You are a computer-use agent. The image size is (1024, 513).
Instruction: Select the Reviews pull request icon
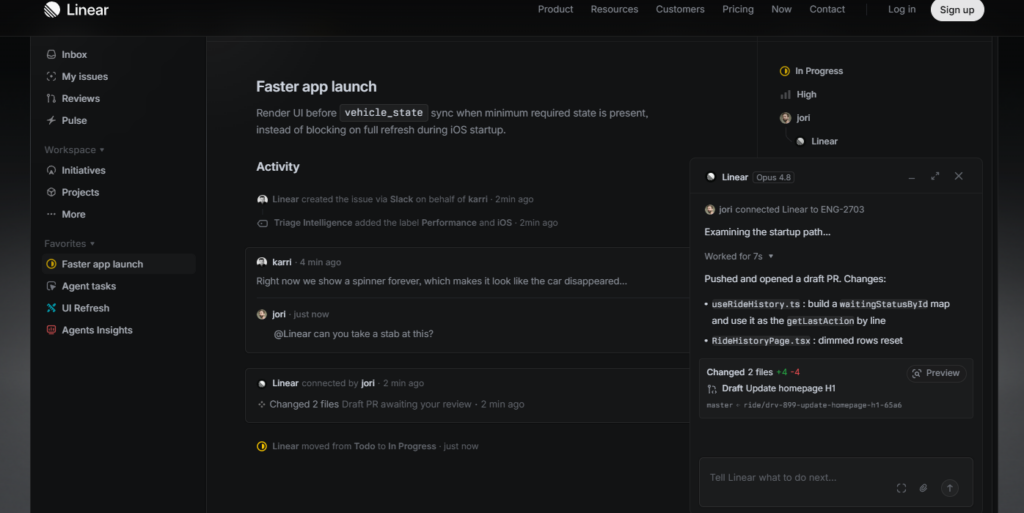tap(51, 99)
